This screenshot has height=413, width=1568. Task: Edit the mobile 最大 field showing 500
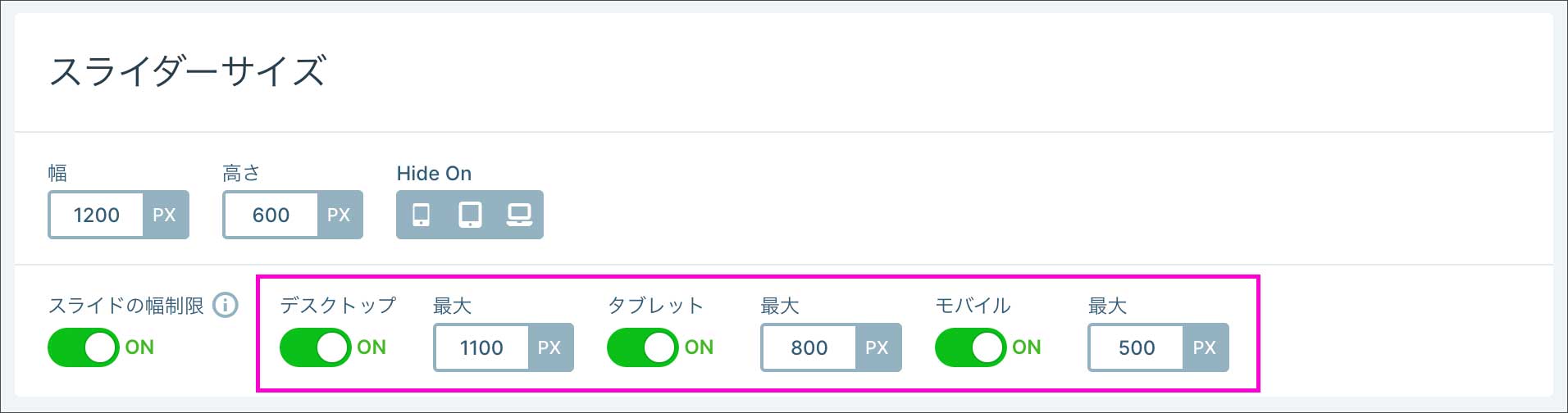pos(1136,347)
